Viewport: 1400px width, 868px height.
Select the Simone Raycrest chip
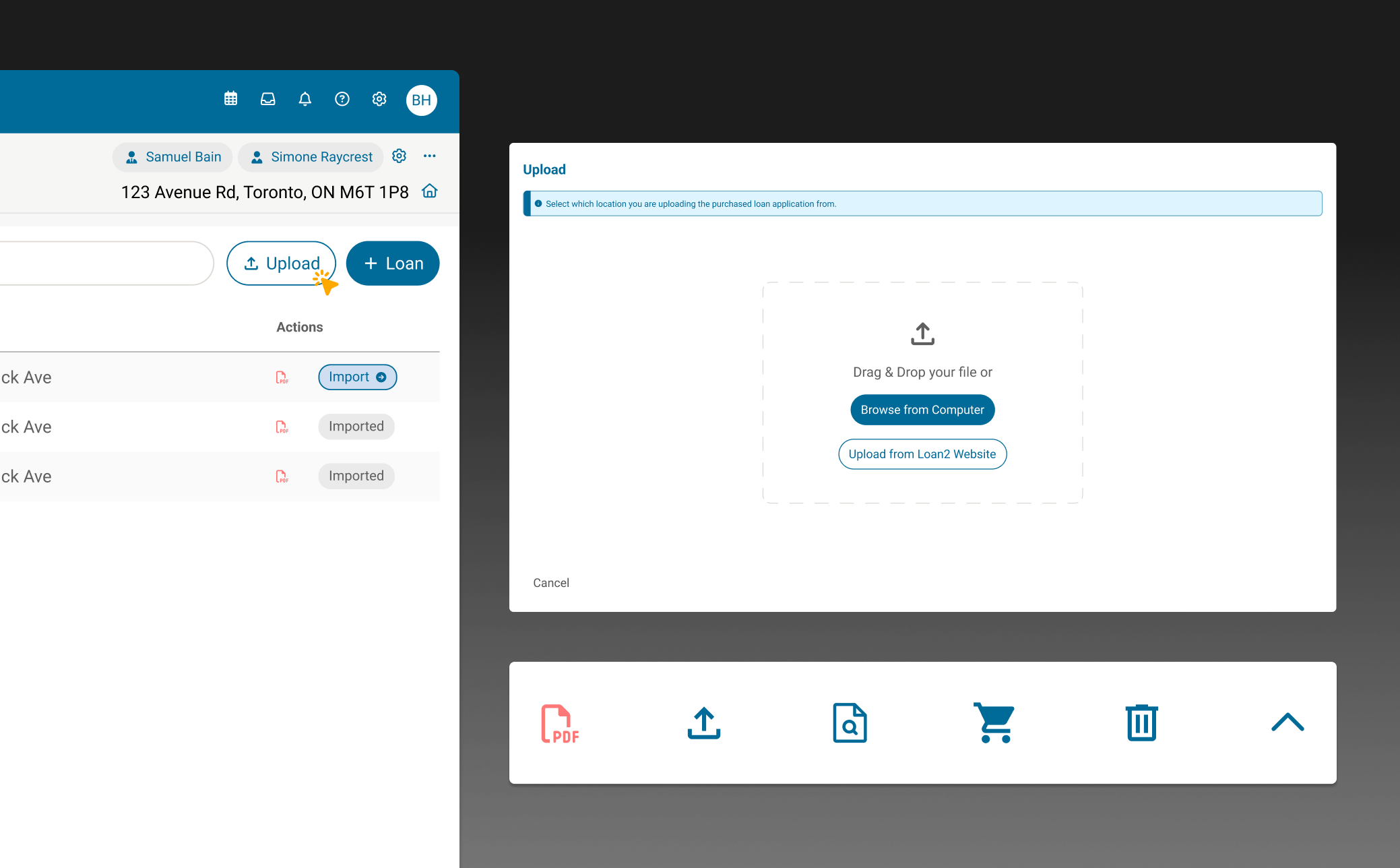tap(311, 157)
